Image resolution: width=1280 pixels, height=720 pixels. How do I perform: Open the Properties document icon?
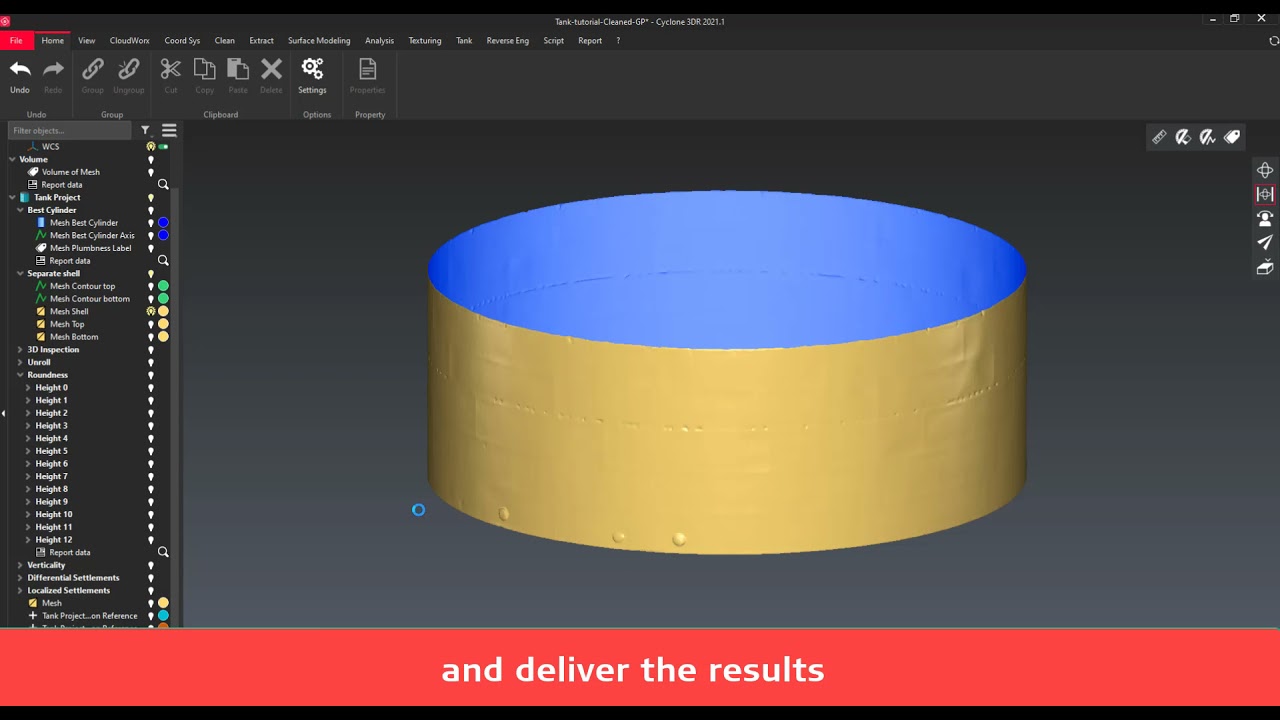pos(367,69)
